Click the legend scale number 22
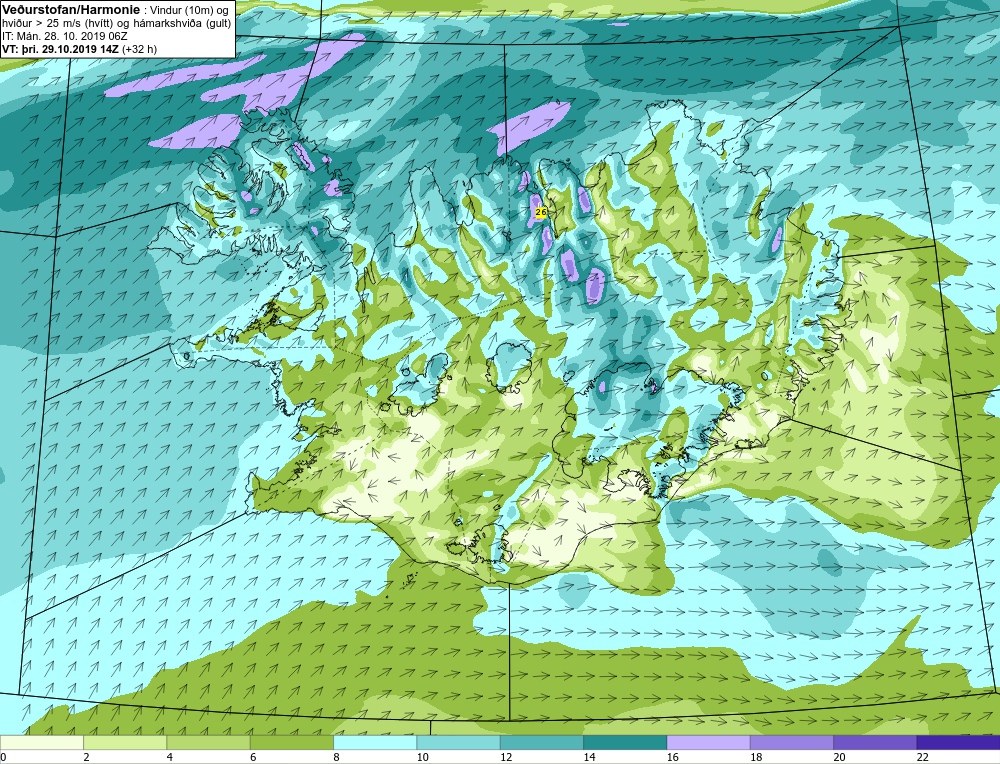1000x764 pixels. coord(923,757)
